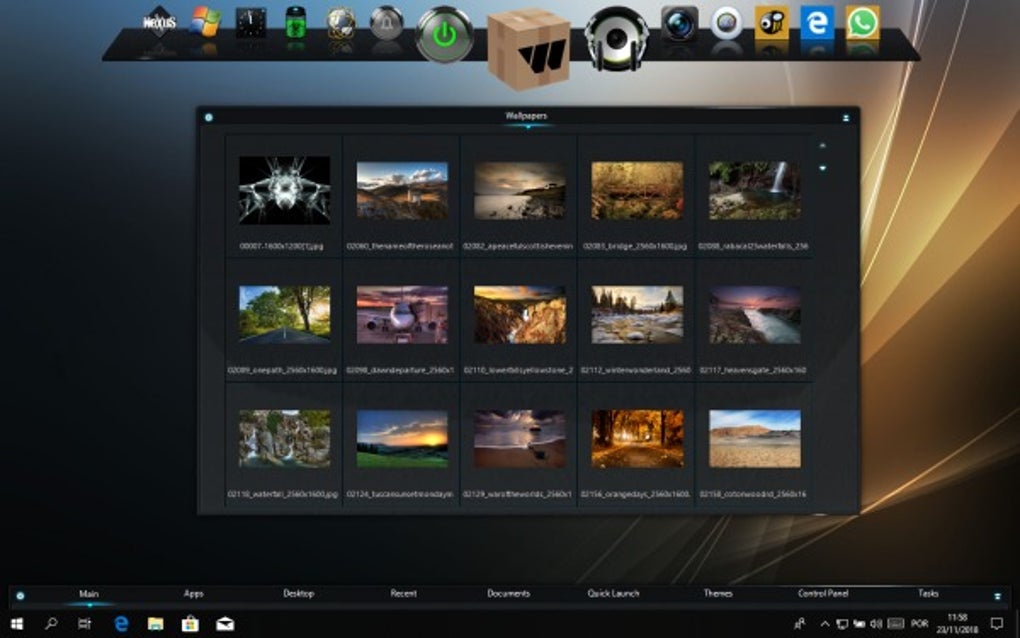Launch Edge from the top dock
1020x638 pixels.
coord(817,23)
